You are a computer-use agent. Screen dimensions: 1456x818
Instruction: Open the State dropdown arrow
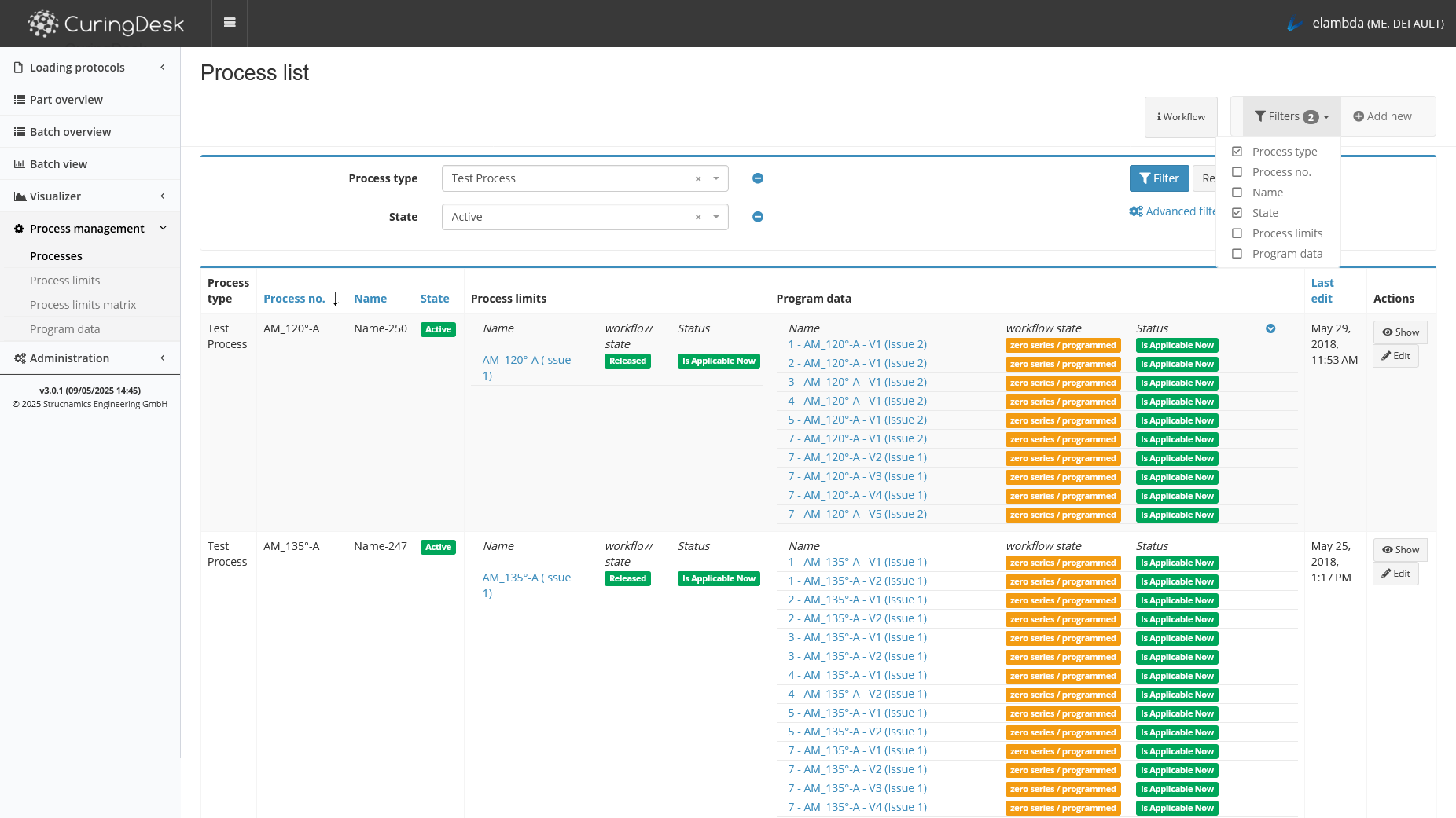(716, 217)
